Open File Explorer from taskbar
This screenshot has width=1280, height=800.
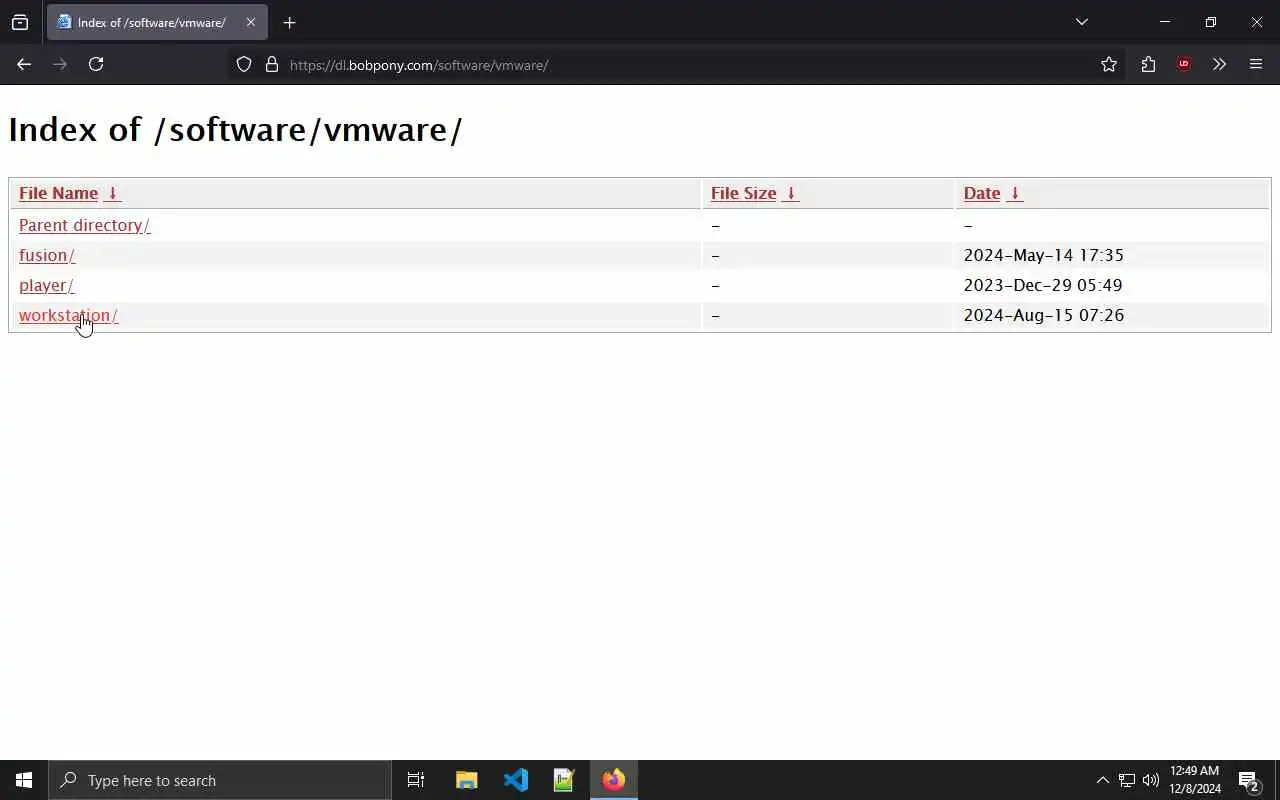466,780
